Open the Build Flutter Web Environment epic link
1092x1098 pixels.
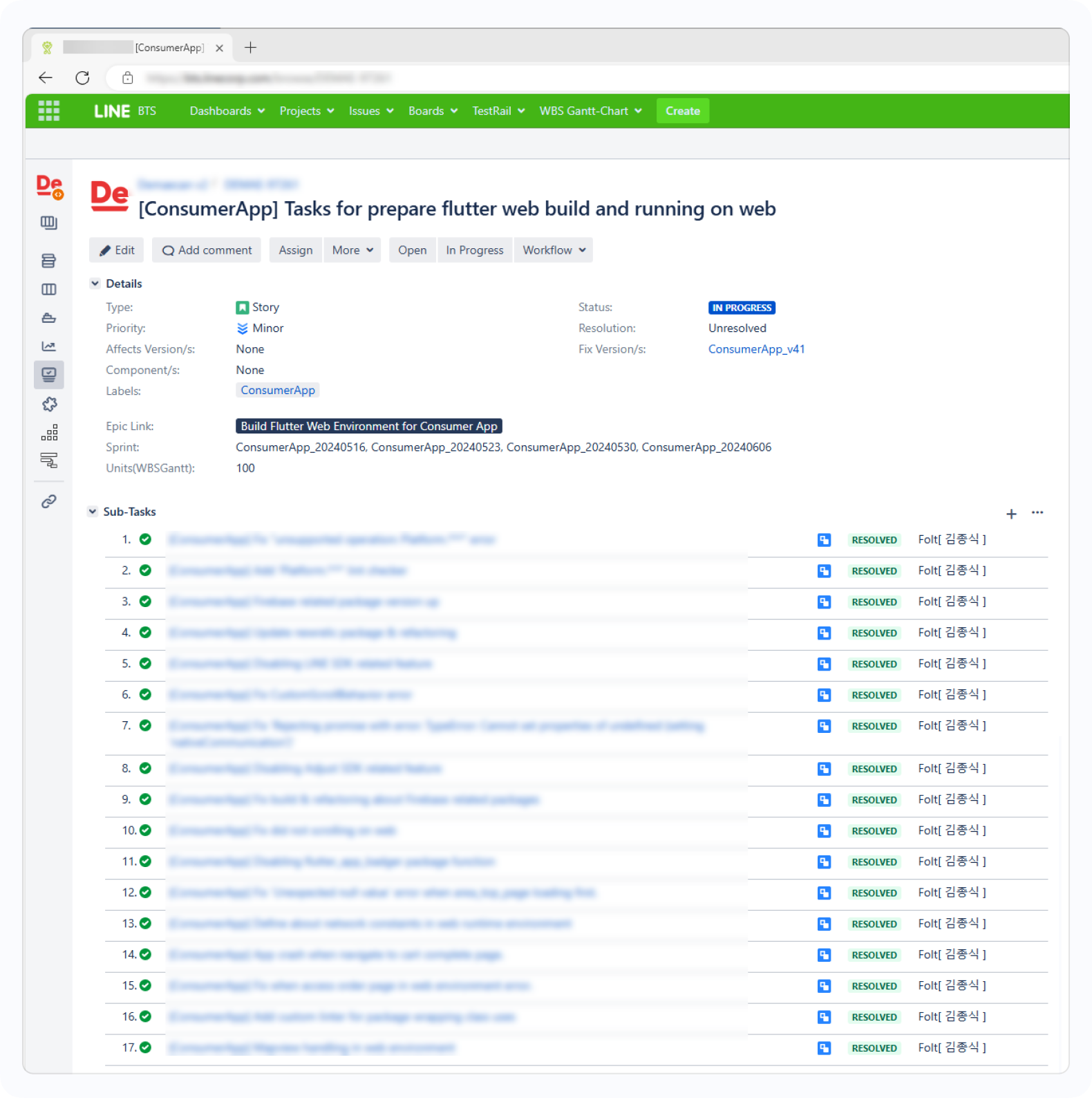click(369, 427)
